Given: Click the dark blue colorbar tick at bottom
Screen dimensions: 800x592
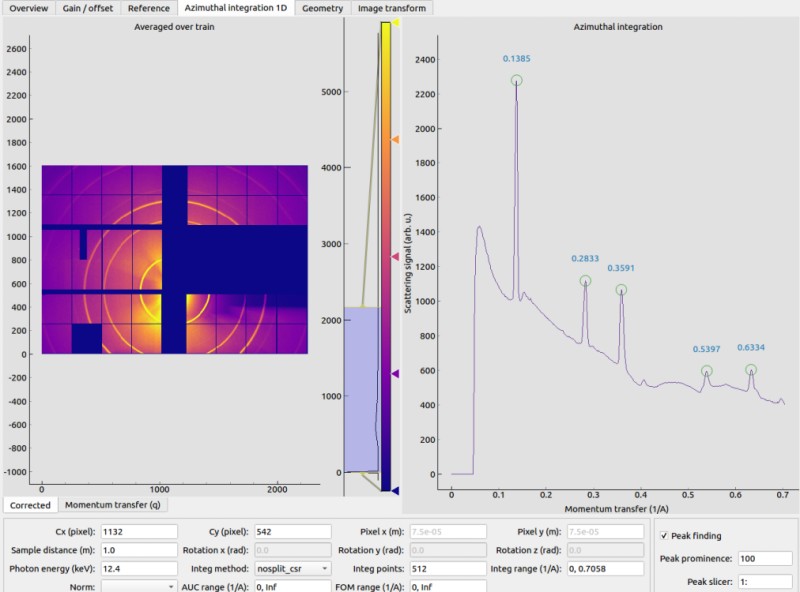Looking at the screenshot, I should point(395,491).
